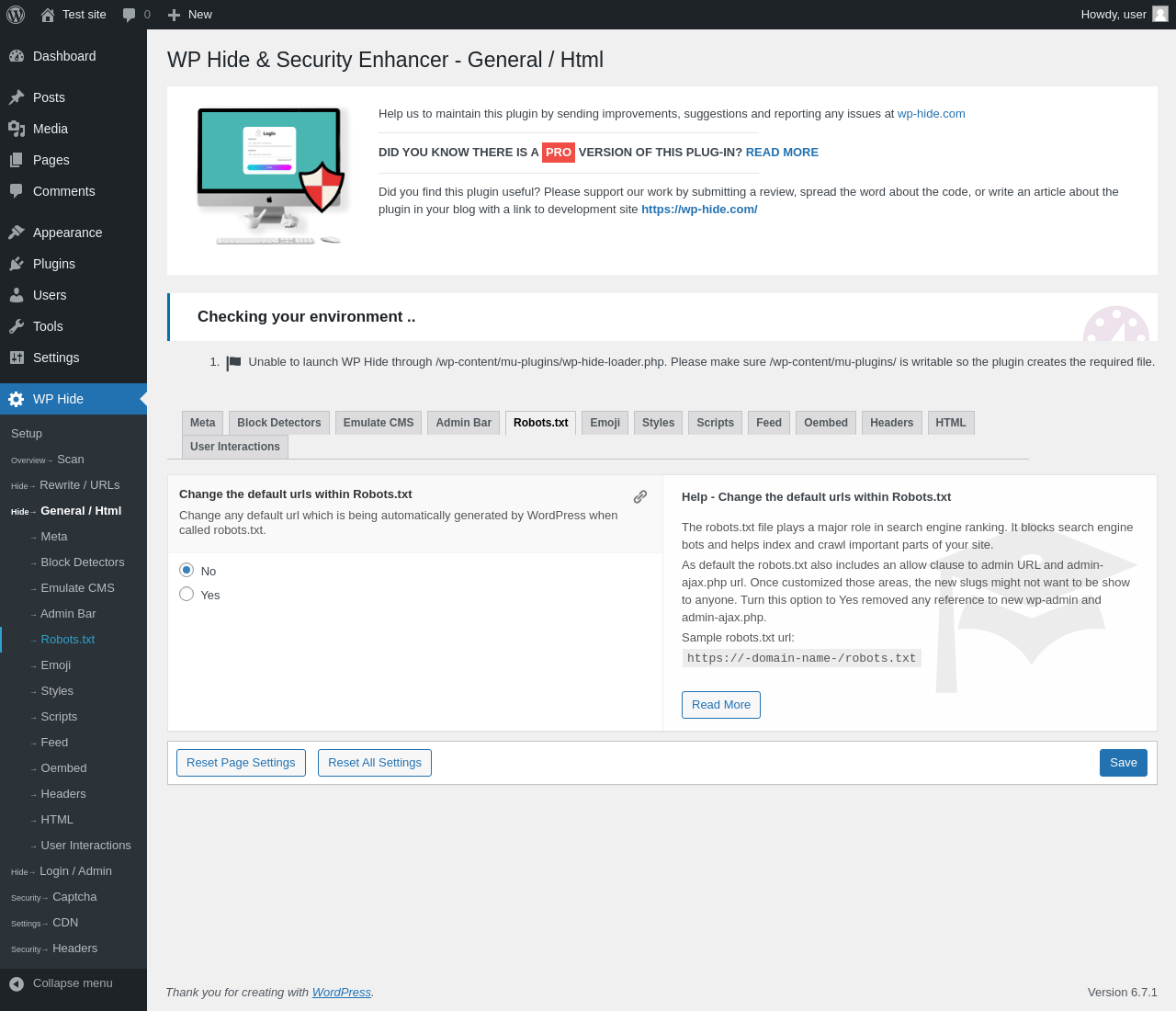
Task: Open the Robots.txt tab
Action: (x=541, y=423)
